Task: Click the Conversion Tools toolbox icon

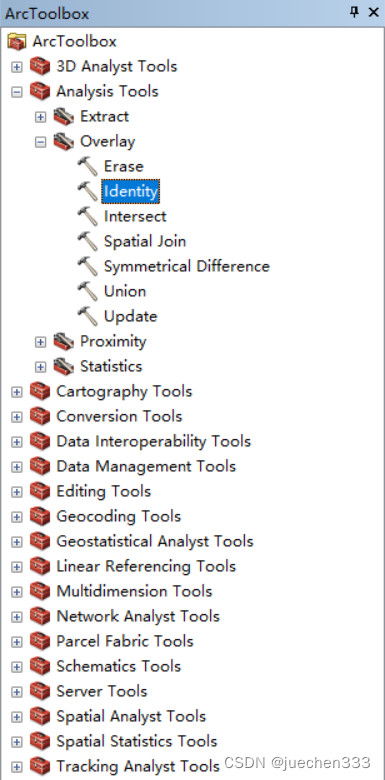Action: click(x=40, y=416)
